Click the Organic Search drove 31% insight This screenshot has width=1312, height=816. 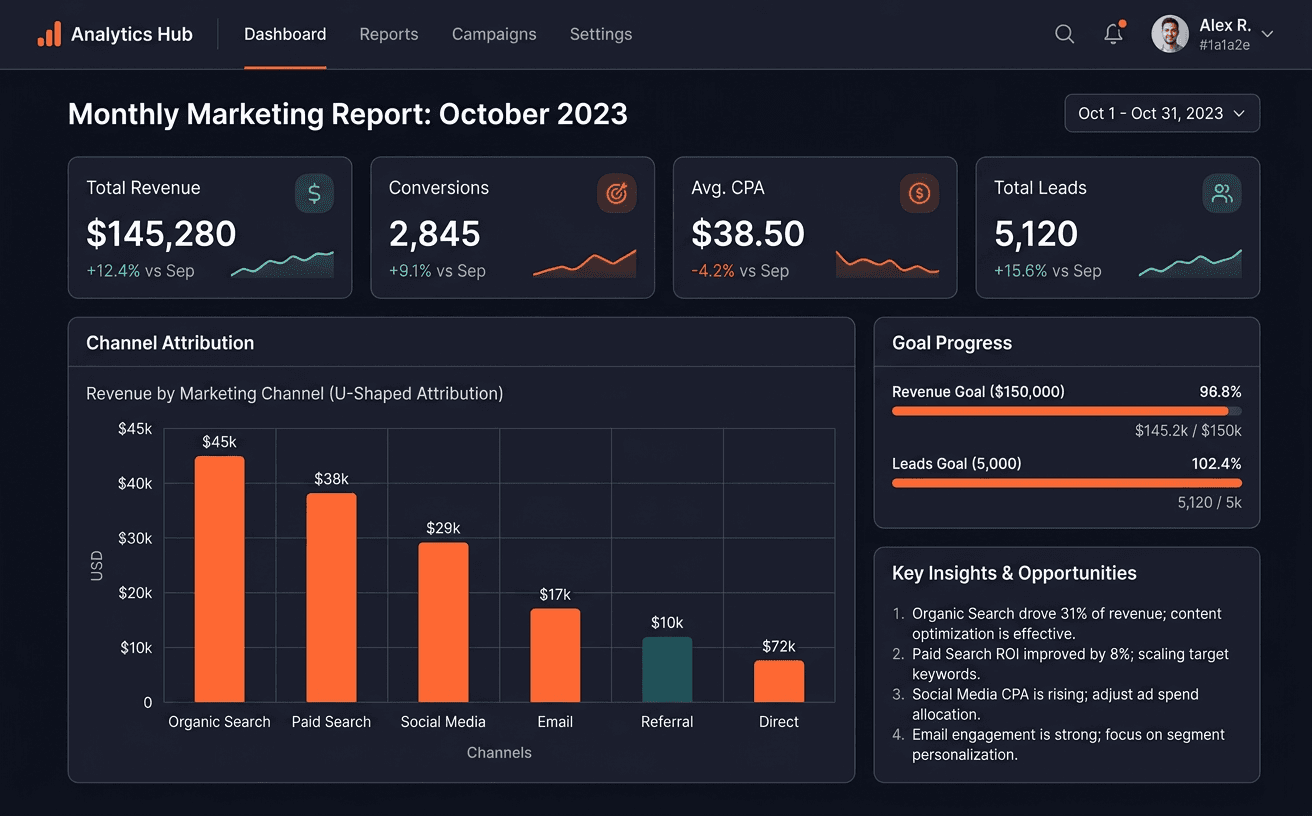pyautogui.click(x=1067, y=624)
